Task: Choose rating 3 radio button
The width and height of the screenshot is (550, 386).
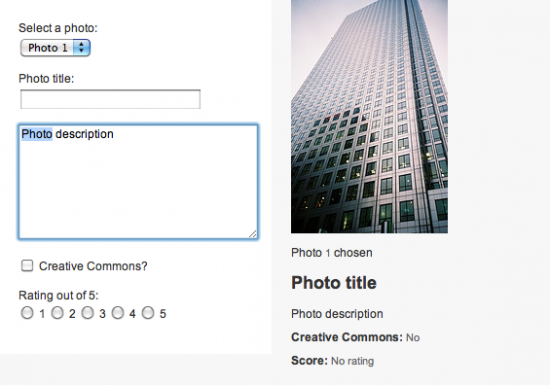Action: tap(88, 313)
